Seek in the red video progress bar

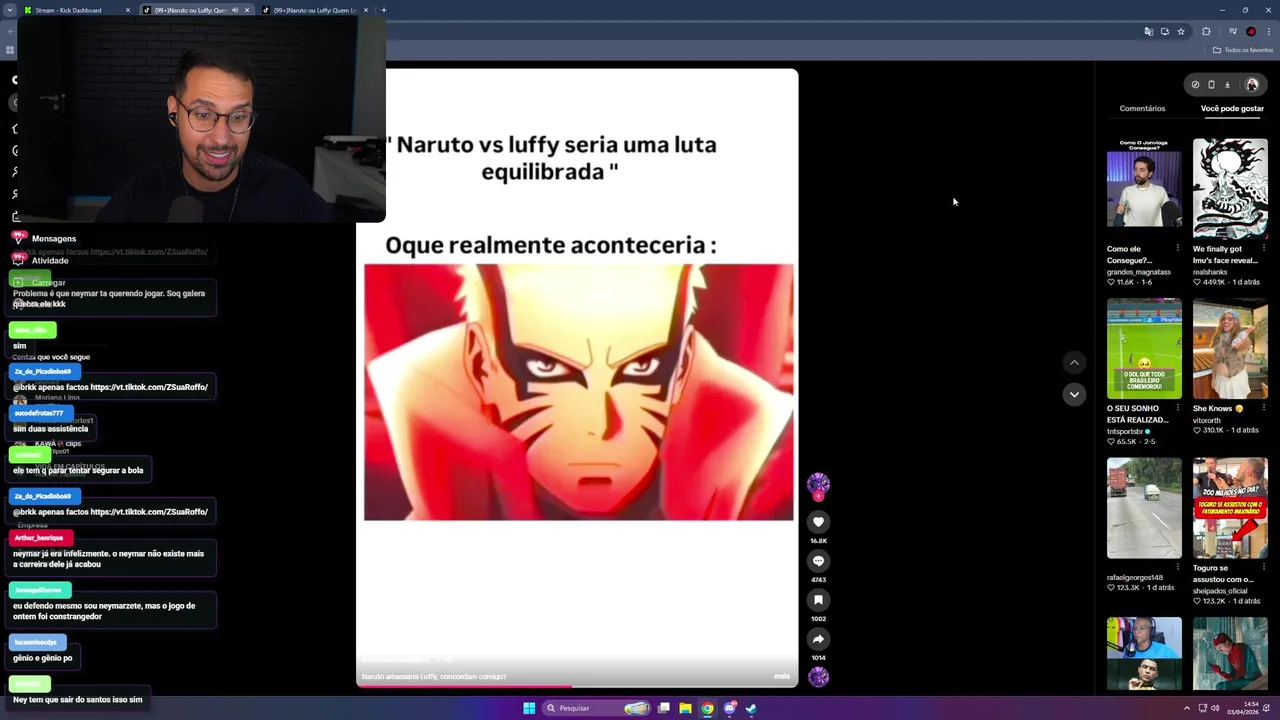tap(577, 687)
